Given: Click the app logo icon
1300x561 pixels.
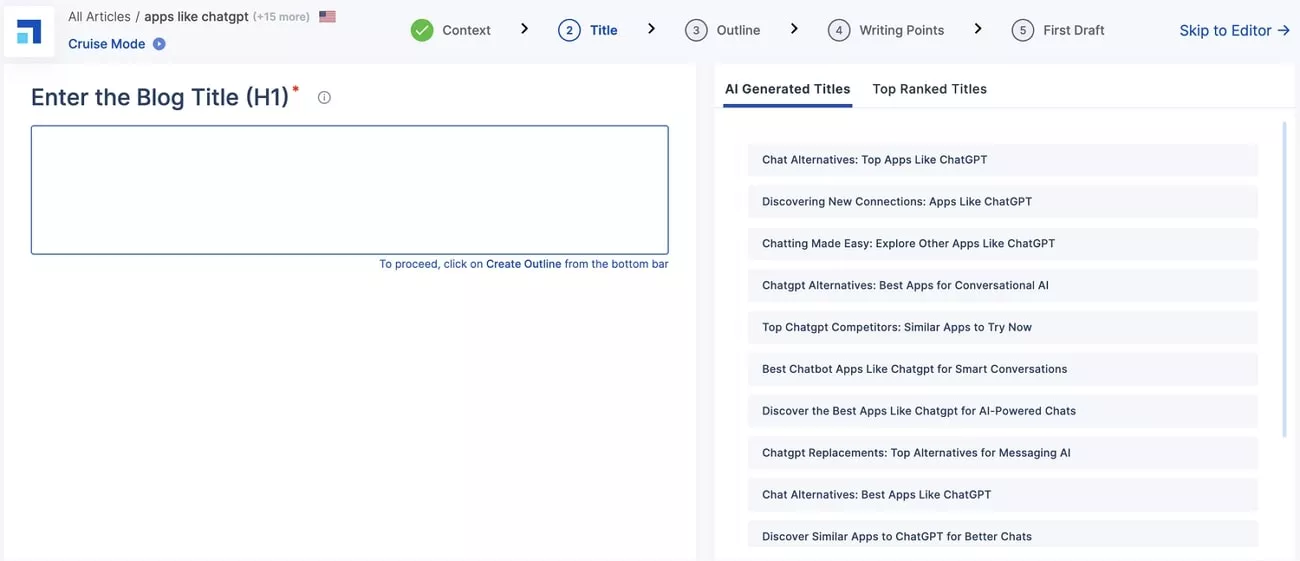Looking at the screenshot, I should click(29, 32).
